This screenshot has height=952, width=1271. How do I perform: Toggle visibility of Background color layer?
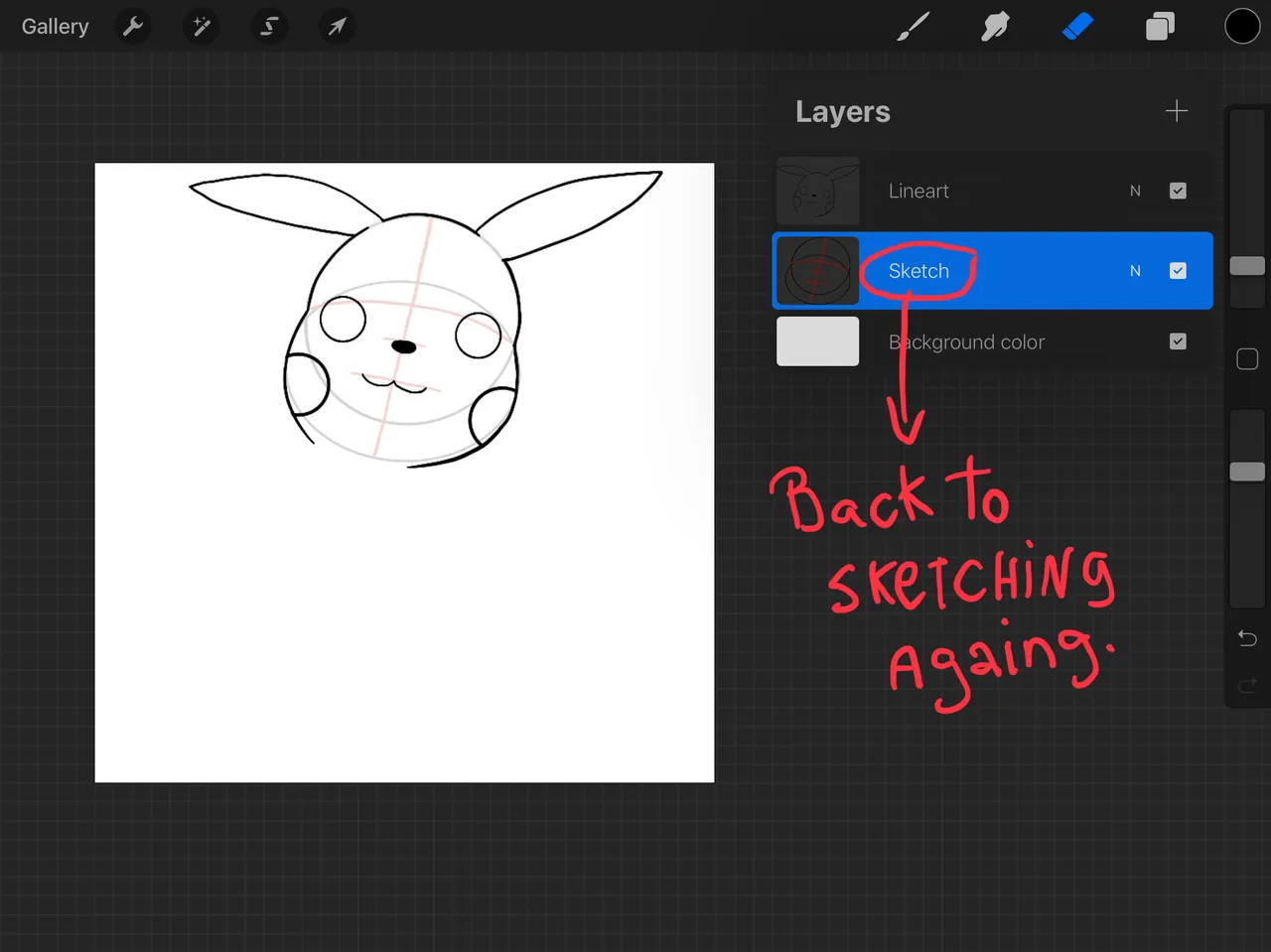pos(1178,341)
